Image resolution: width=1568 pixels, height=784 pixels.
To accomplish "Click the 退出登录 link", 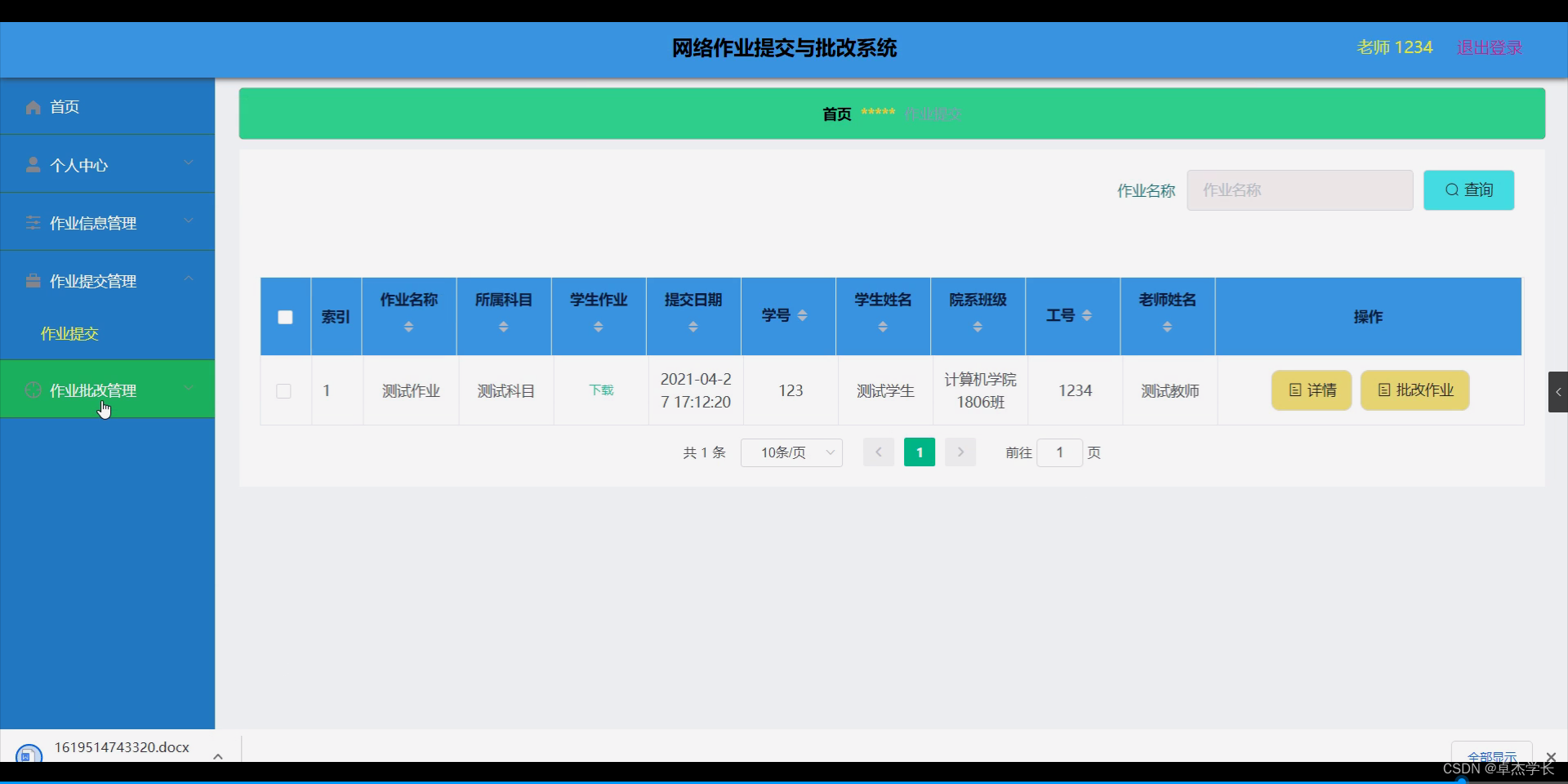I will pyautogui.click(x=1489, y=47).
